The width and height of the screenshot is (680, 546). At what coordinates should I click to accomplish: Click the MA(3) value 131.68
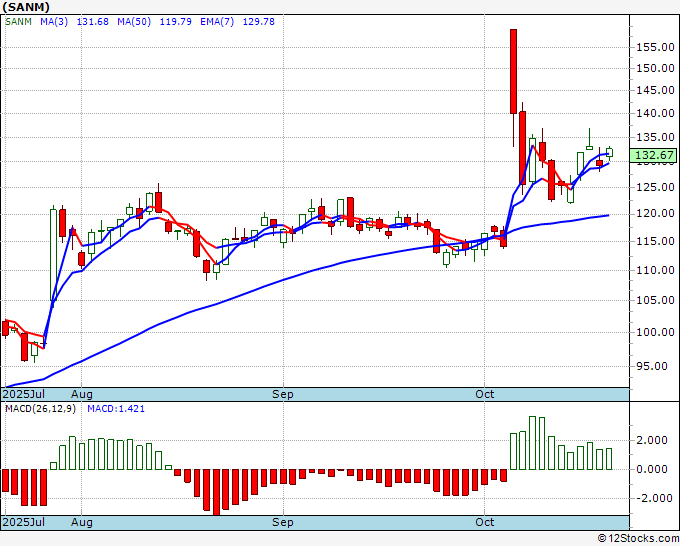coord(92,22)
